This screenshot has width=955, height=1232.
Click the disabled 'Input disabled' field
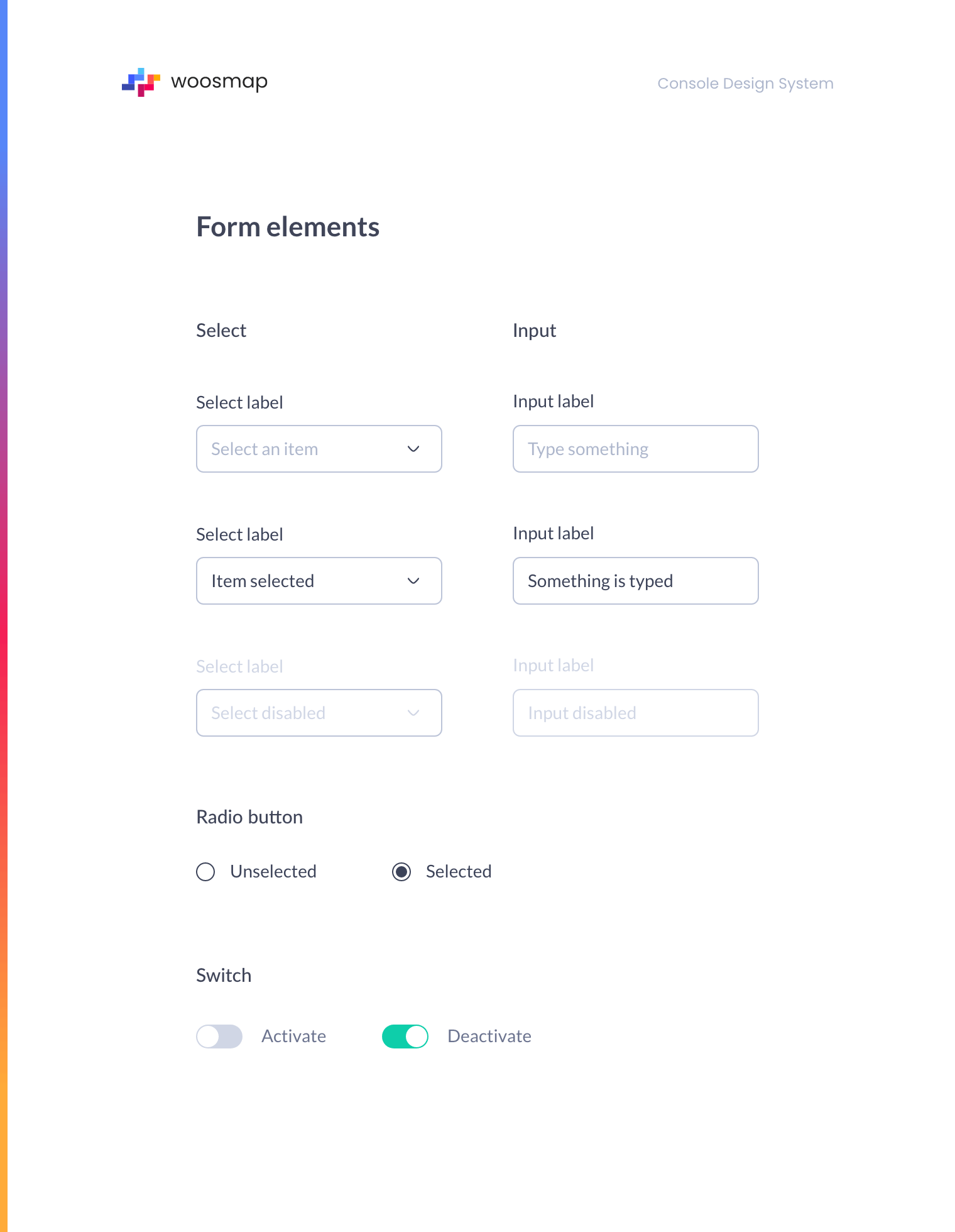point(635,713)
